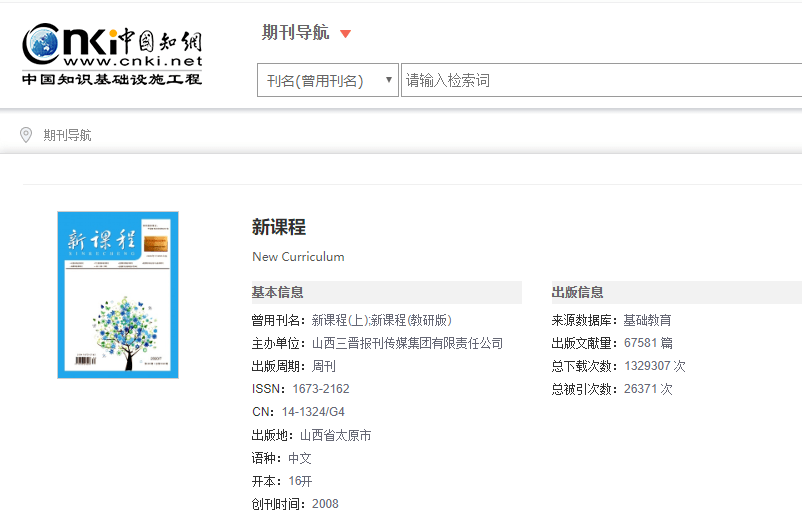The image size is (802, 515).
Task: Open the 刊名(曾用刊名) search field dropdown
Action: (x=328, y=80)
